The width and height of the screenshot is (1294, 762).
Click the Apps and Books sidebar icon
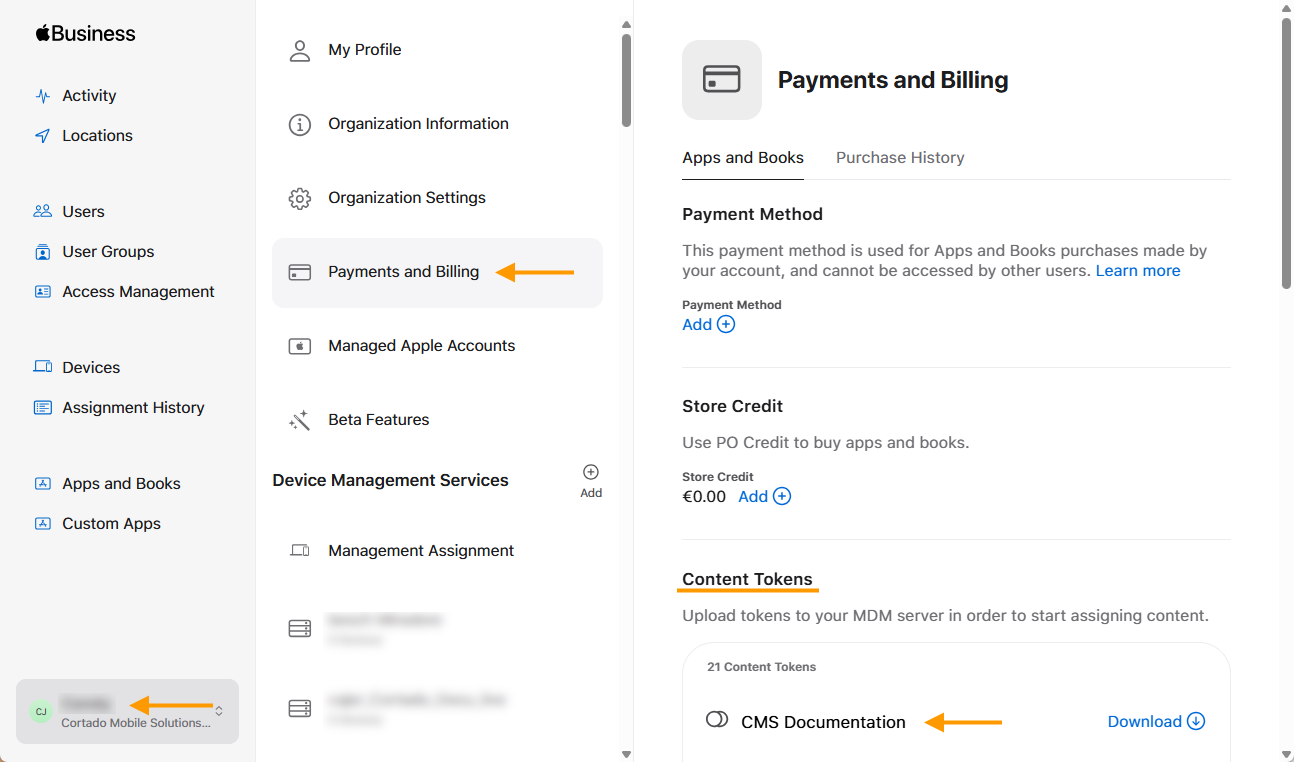42,483
